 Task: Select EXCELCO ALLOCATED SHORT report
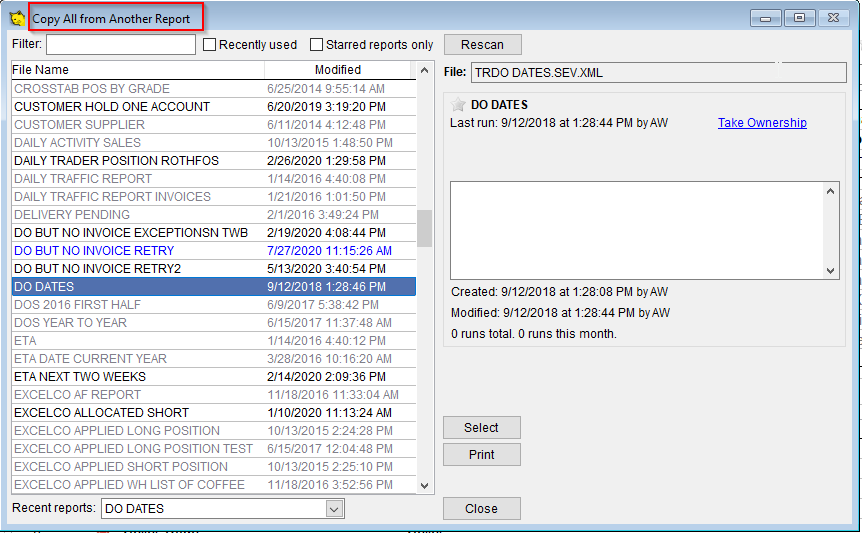click(214, 413)
